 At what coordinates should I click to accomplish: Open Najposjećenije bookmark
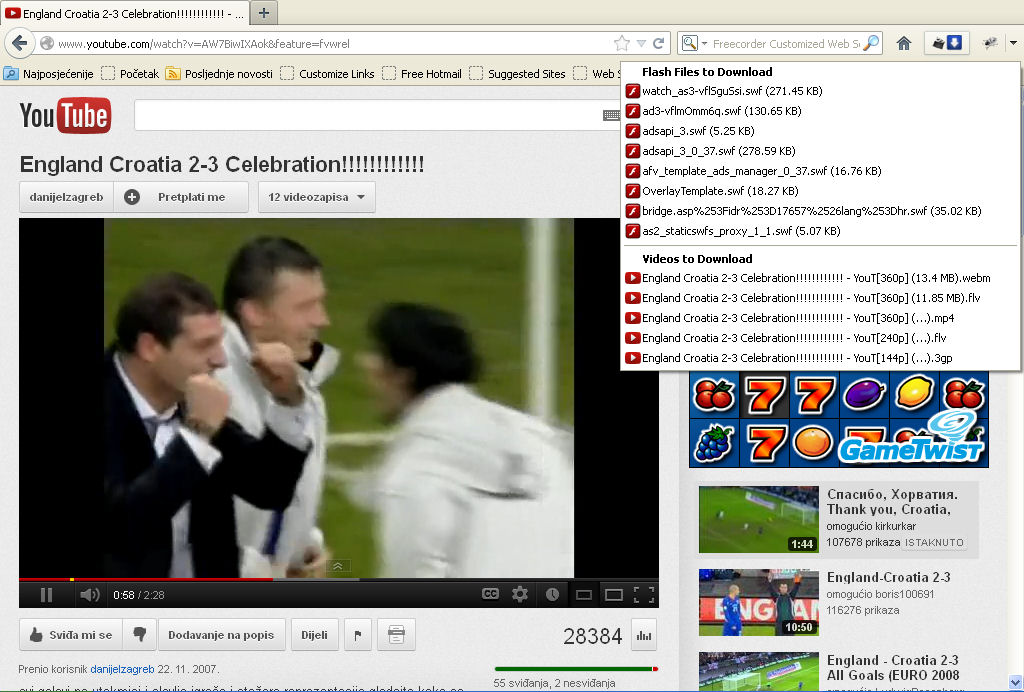[49, 74]
